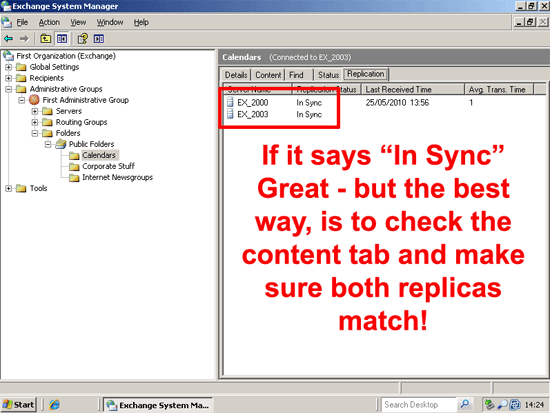The image size is (550, 413).
Task: Click the Calendars folder icon
Action: point(74,155)
